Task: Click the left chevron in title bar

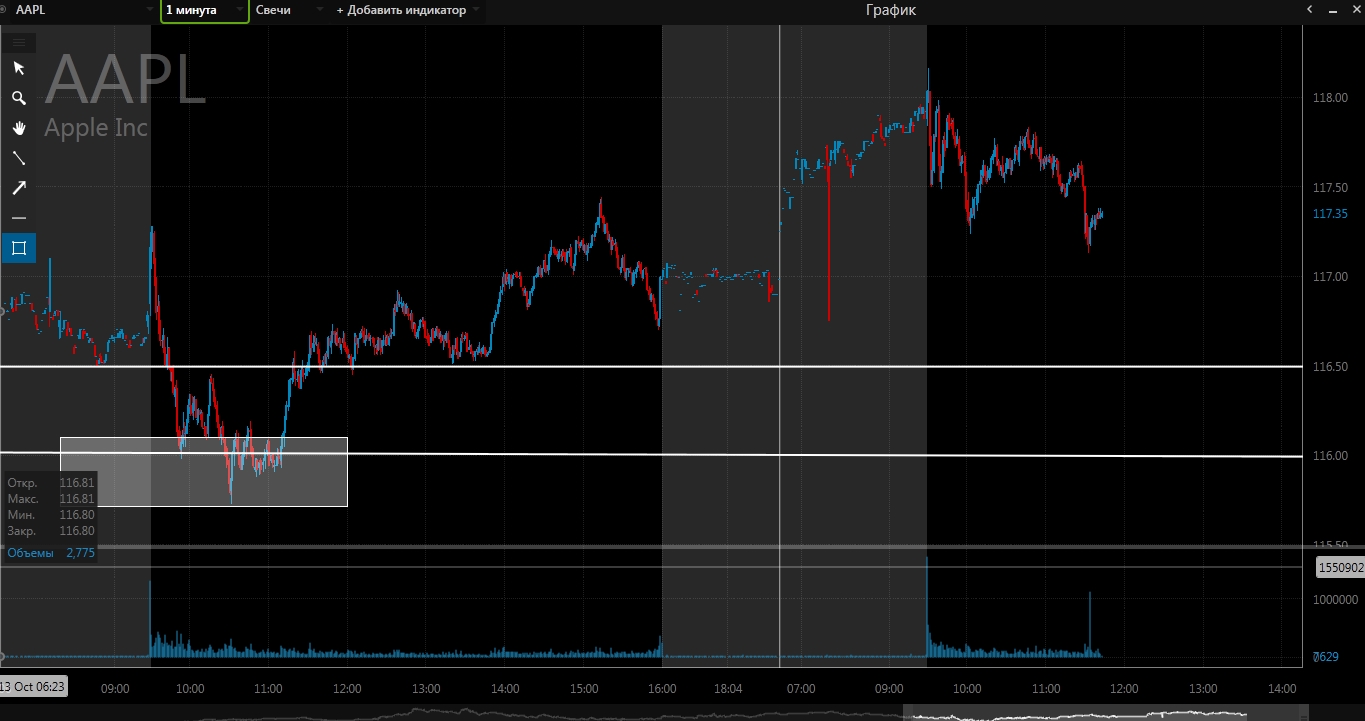Action: pyautogui.click(x=1310, y=10)
